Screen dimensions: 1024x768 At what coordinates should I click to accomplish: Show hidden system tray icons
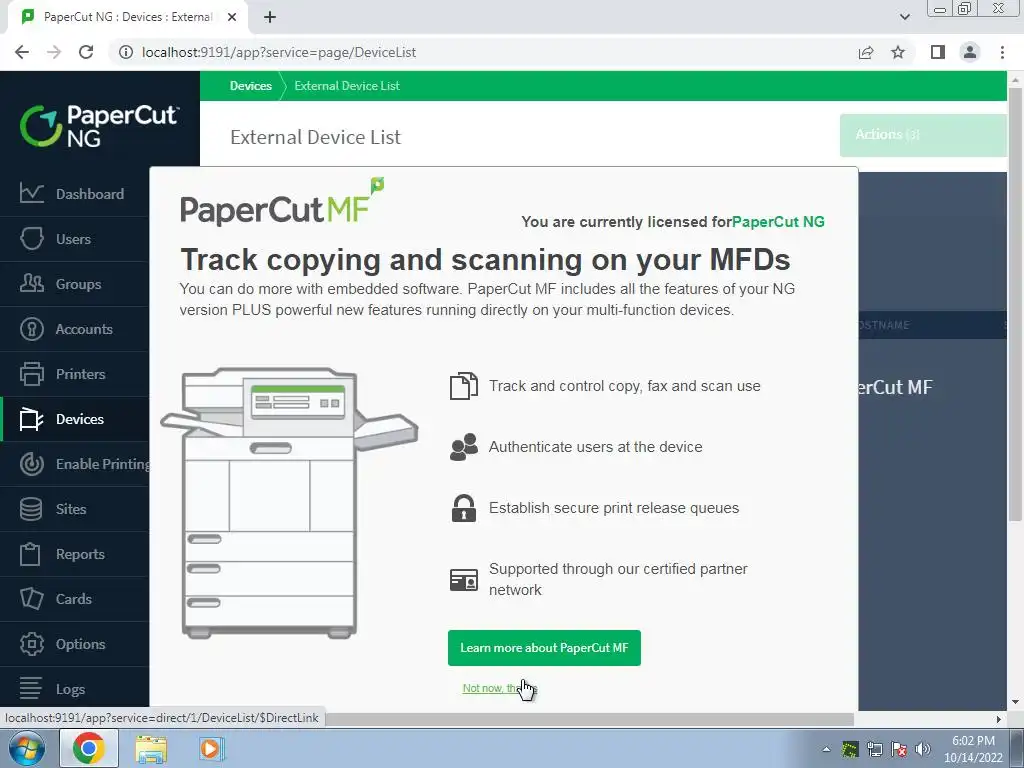[826, 749]
